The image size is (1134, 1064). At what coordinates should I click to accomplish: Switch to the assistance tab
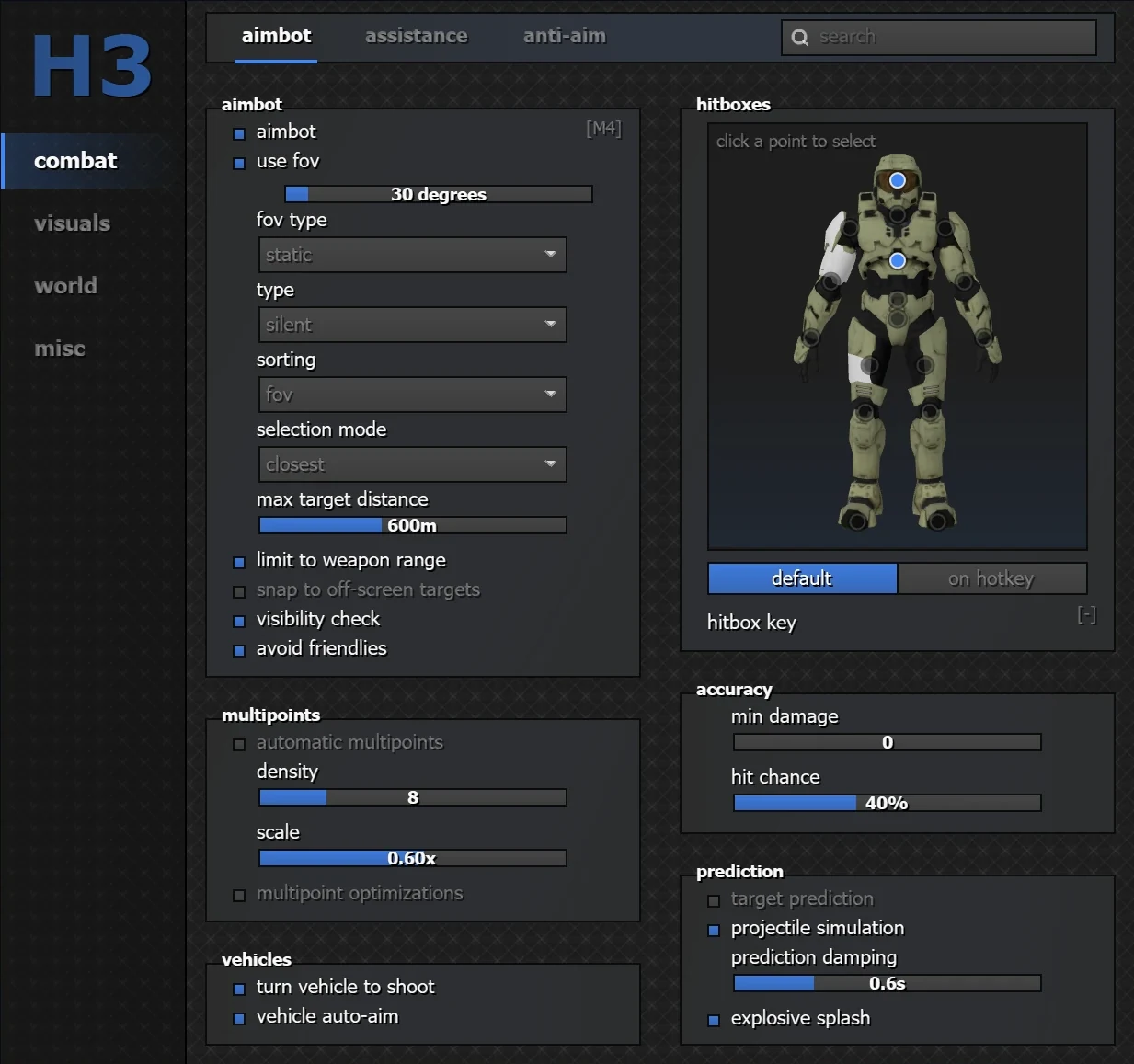(416, 36)
